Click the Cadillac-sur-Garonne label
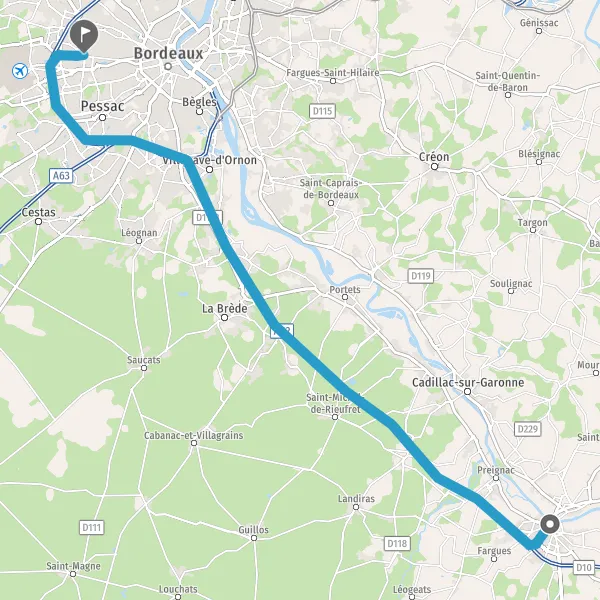 click(x=468, y=382)
